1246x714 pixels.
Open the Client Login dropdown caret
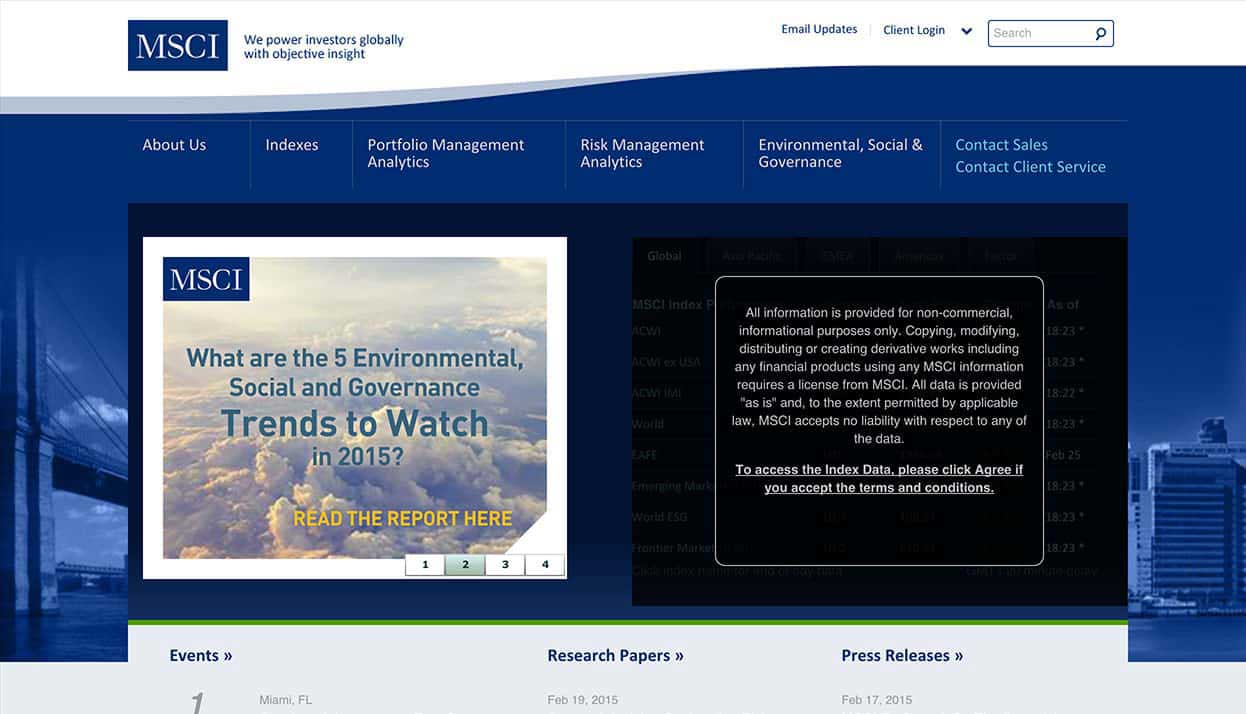tap(966, 31)
